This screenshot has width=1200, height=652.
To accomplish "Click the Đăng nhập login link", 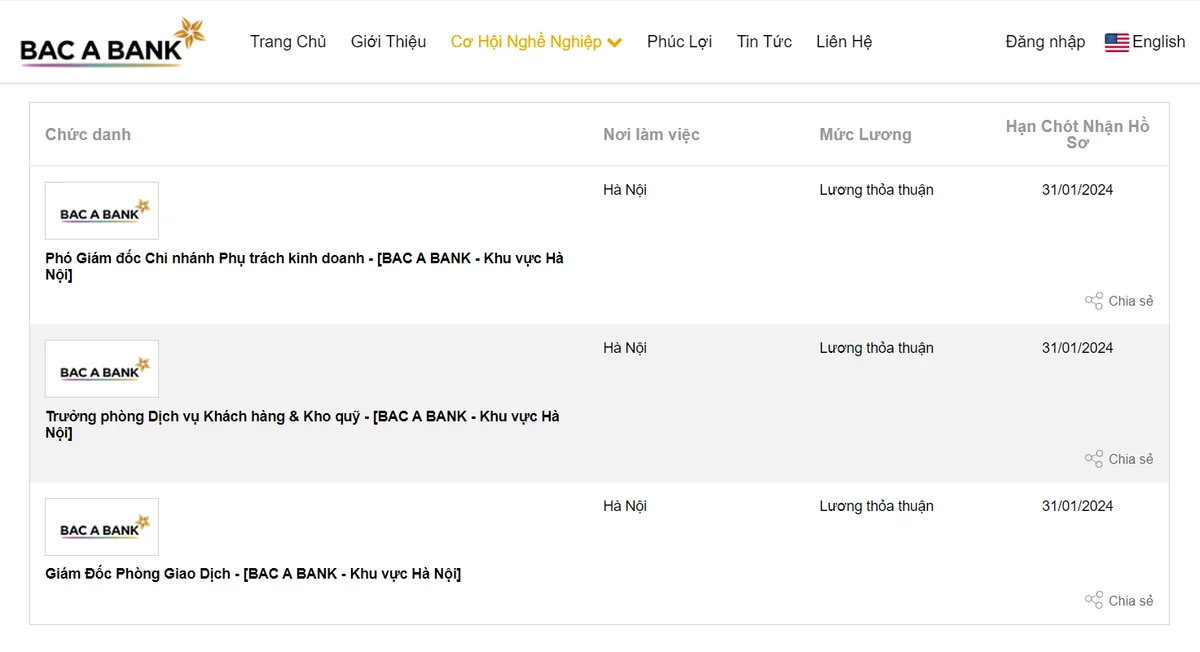I will [1045, 42].
